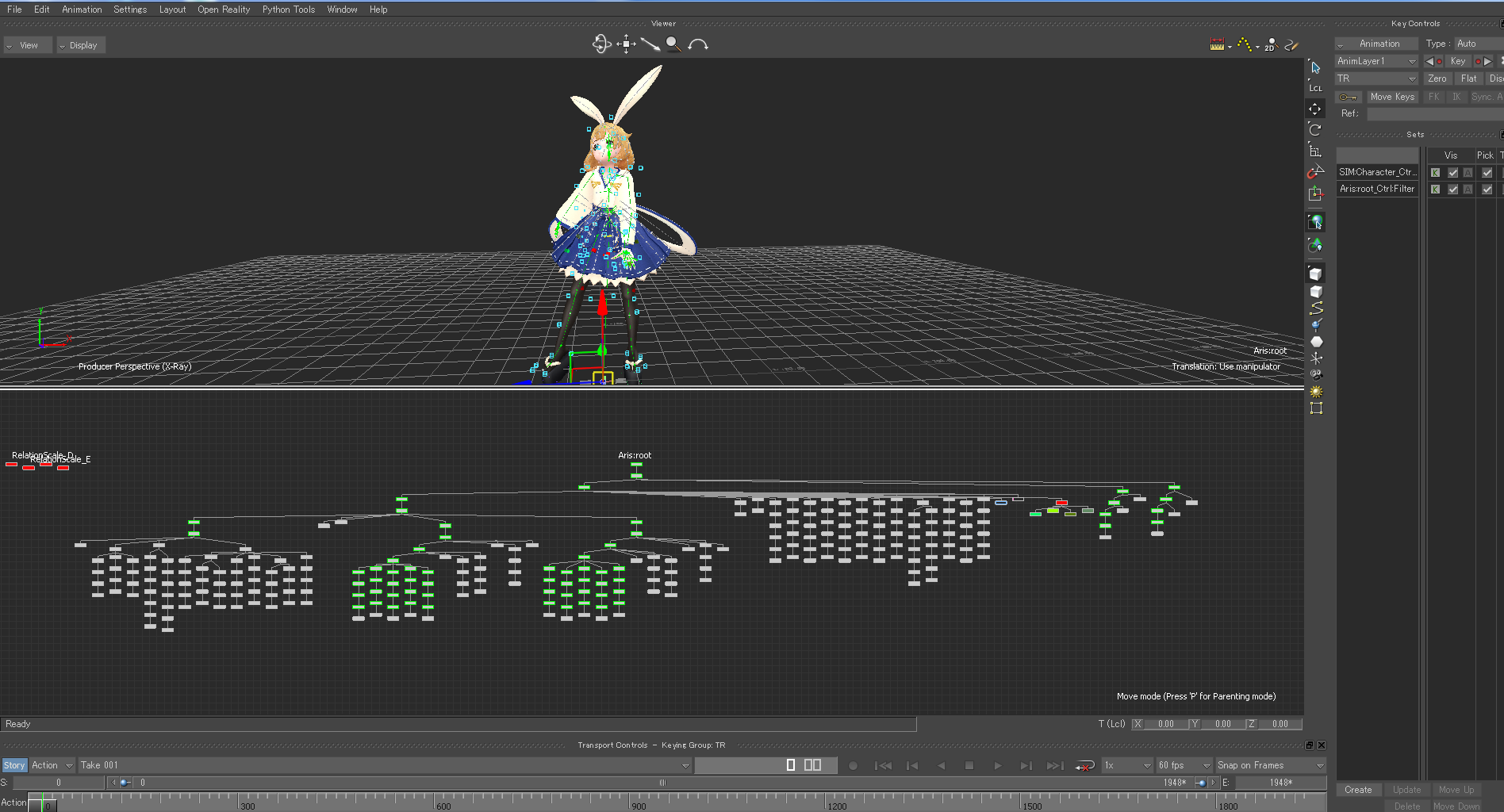Image resolution: width=1504 pixels, height=812 pixels.
Task: Open the 1x playback speed dropdown
Action: coord(1127,765)
